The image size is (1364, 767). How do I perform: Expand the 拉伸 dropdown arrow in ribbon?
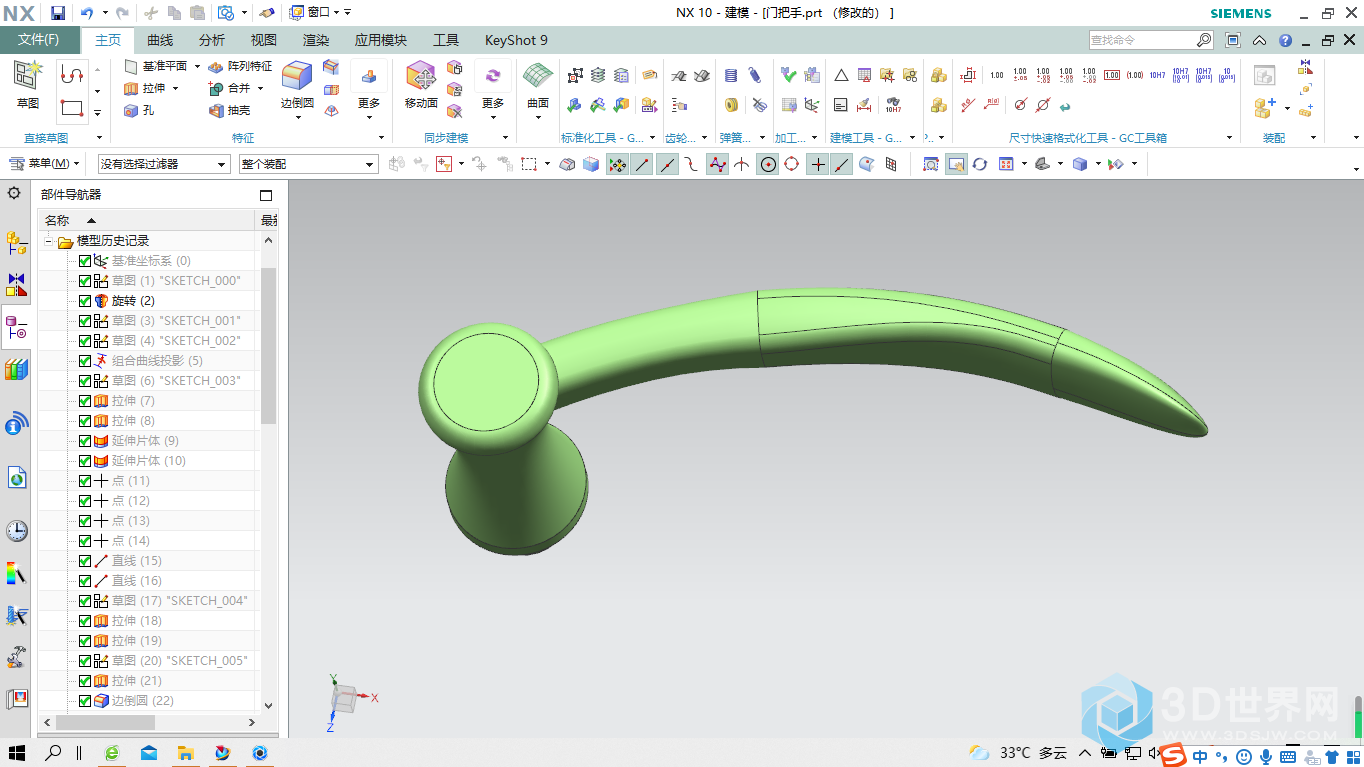[176, 88]
